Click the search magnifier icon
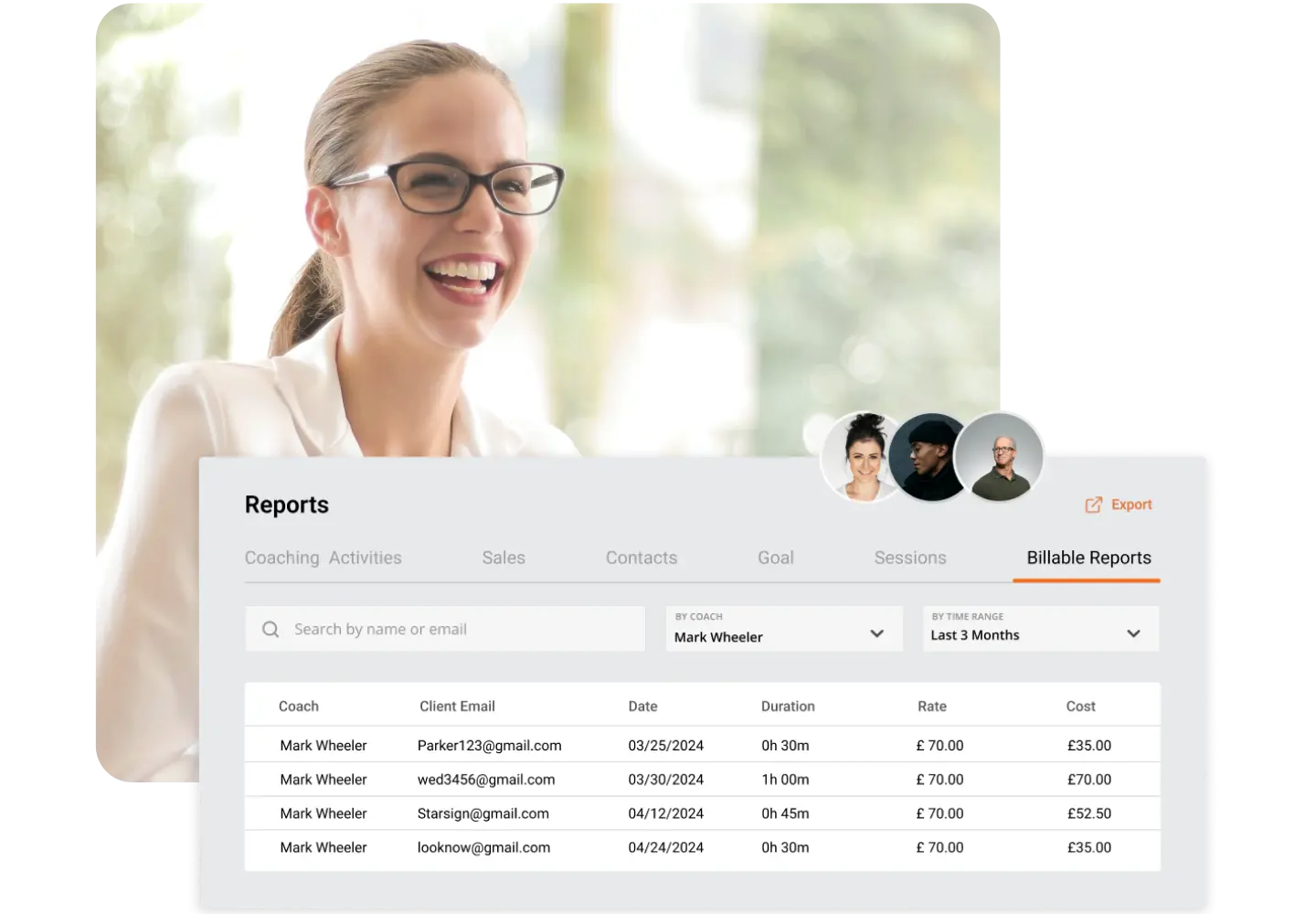This screenshot has width=1316, height=914. click(271, 629)
